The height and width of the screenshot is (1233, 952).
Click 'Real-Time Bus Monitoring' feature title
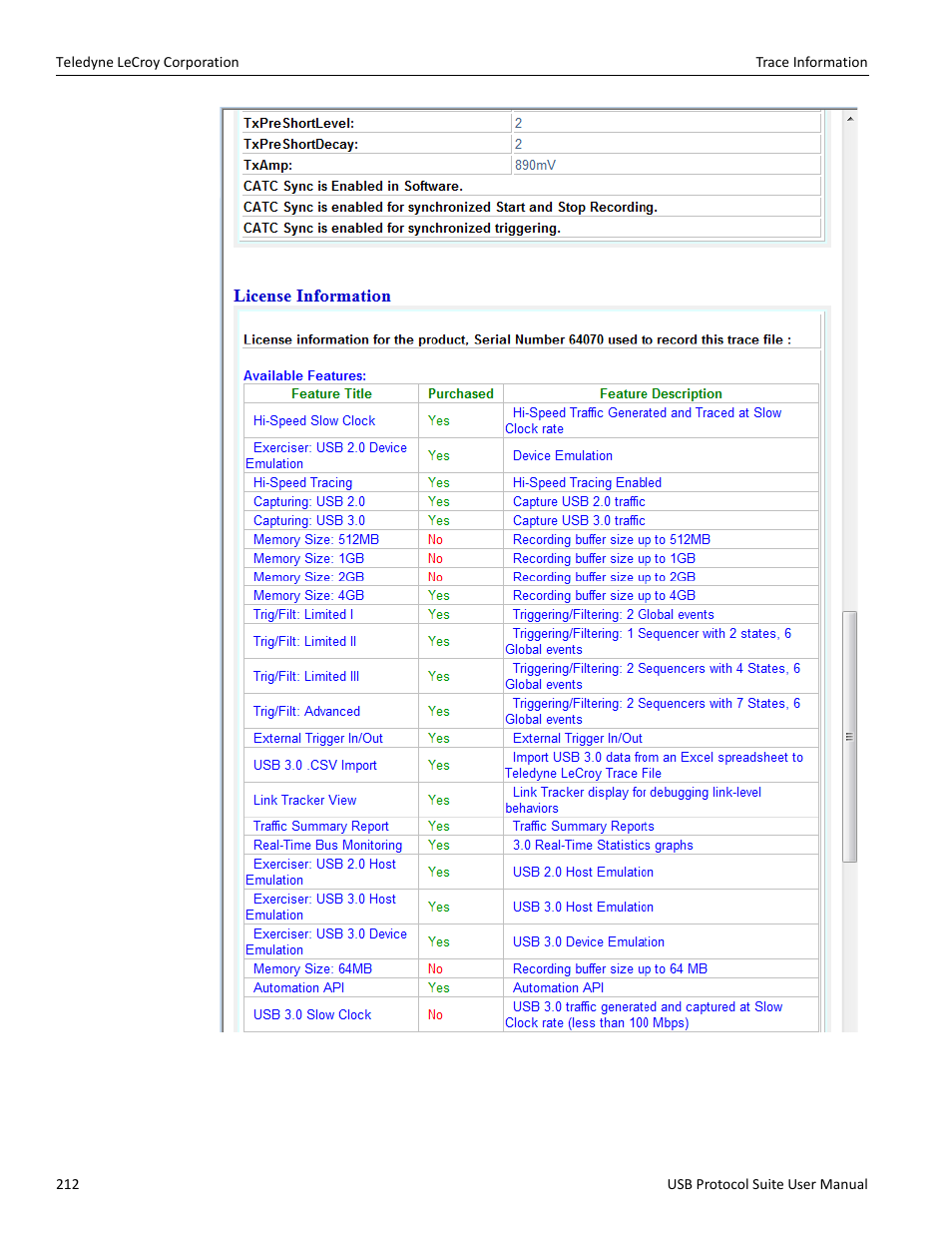327,846
